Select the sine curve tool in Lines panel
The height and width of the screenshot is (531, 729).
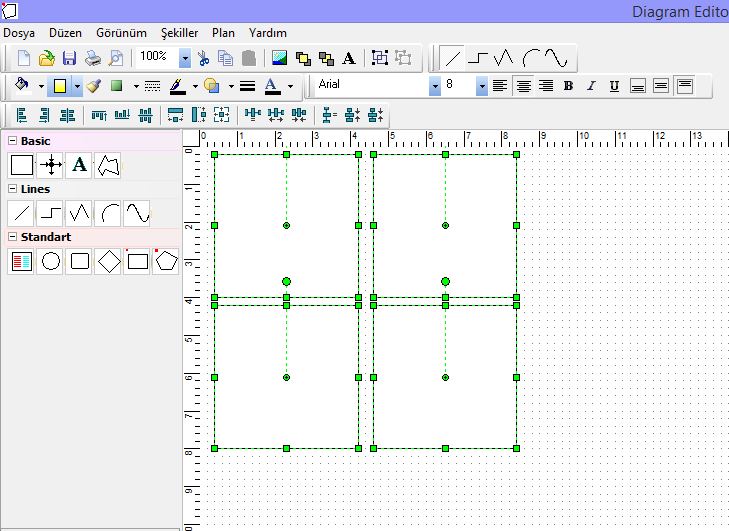(137, 213)
